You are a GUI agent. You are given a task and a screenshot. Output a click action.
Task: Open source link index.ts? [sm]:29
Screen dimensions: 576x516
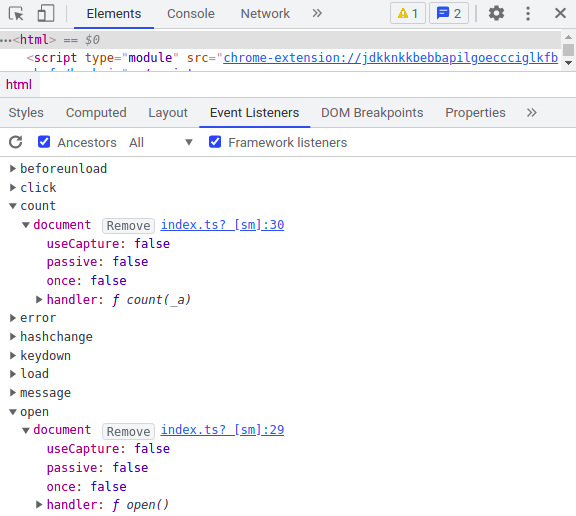point(223,430)
